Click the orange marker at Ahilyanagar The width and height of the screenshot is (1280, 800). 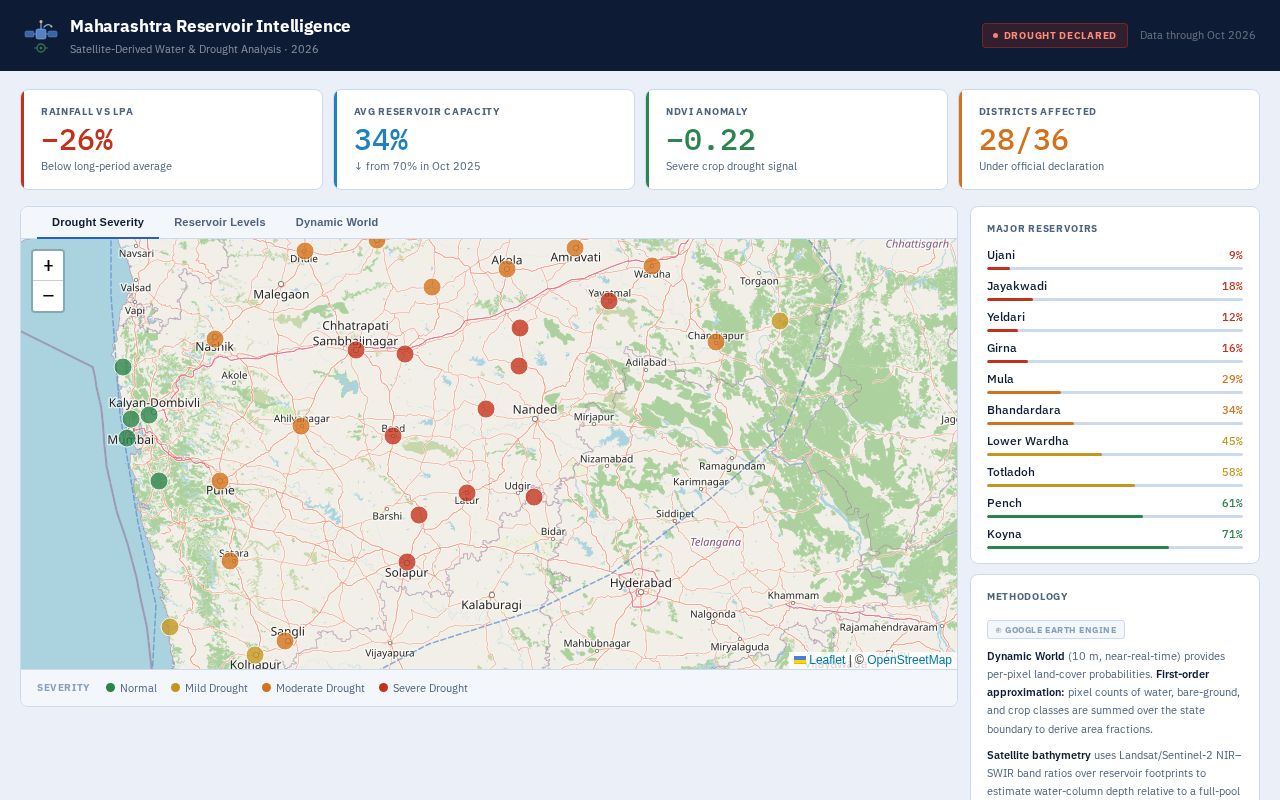[x=301, y=426]
